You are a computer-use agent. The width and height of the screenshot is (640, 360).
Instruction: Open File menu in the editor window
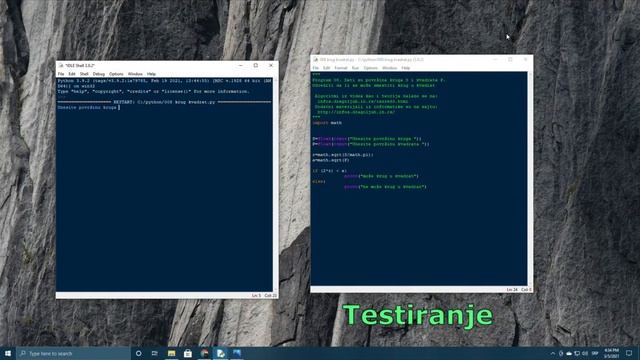point(316,68)
